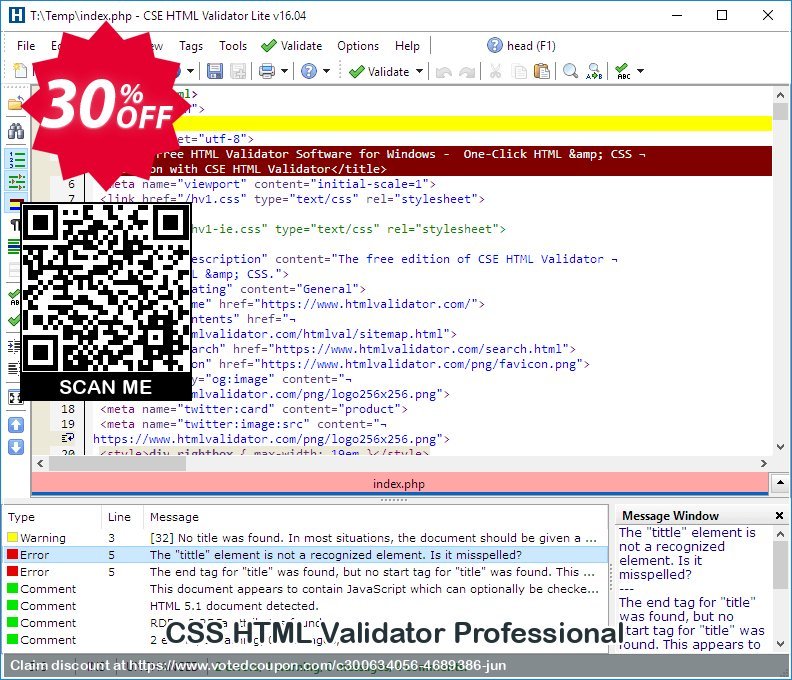The image size is (792, 680).
Task: Click the editor vertical scrollbar down arrow
Action: click(780, 447)
